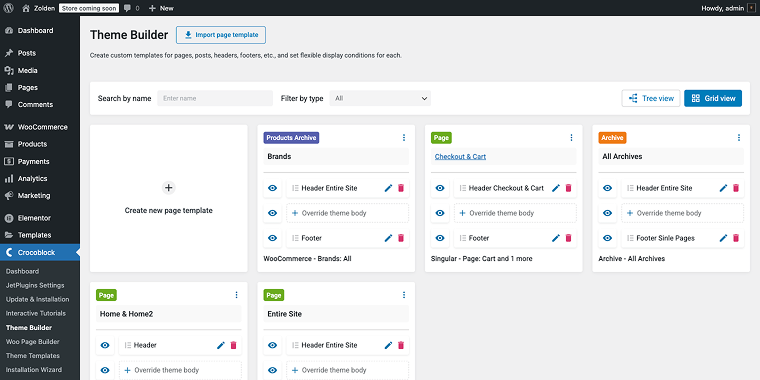Delete the Header in Home & Home2 card

click(234, 345)
